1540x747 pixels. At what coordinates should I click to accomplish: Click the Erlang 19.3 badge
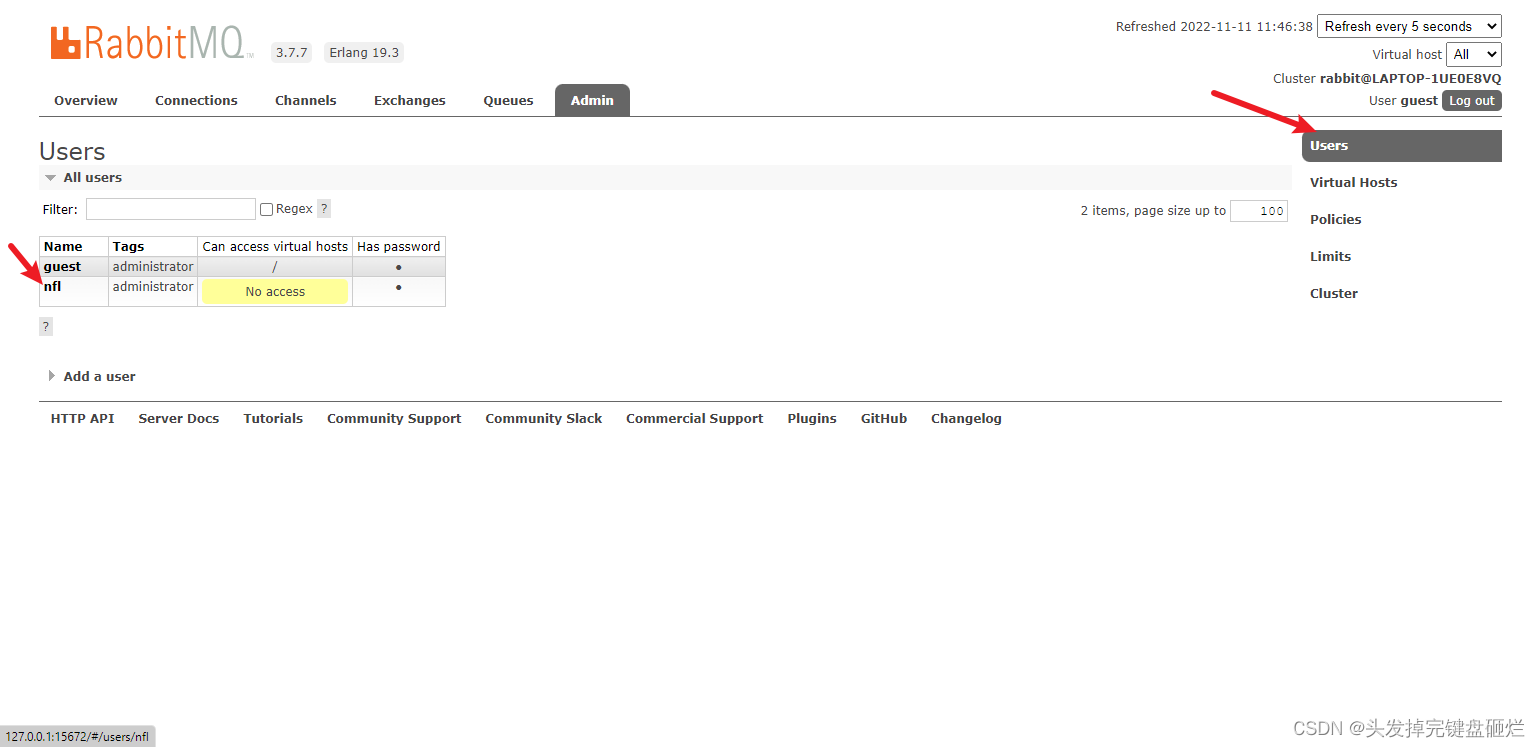click(x=364, y=53)
